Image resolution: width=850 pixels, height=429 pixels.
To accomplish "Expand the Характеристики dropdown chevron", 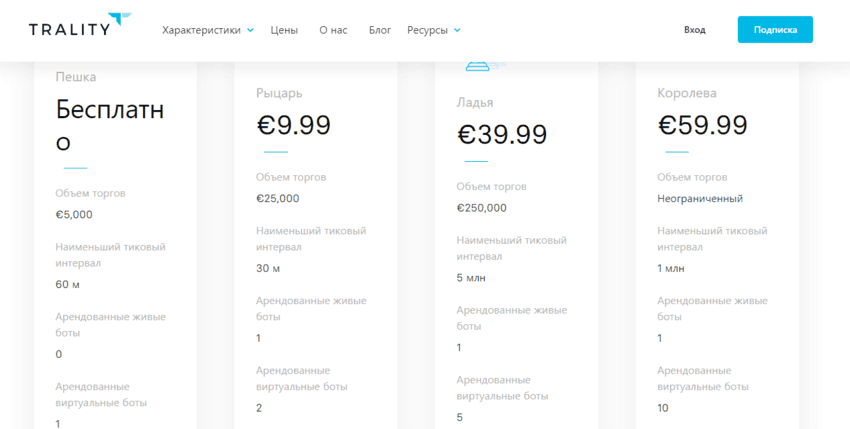I will [250, 30].
